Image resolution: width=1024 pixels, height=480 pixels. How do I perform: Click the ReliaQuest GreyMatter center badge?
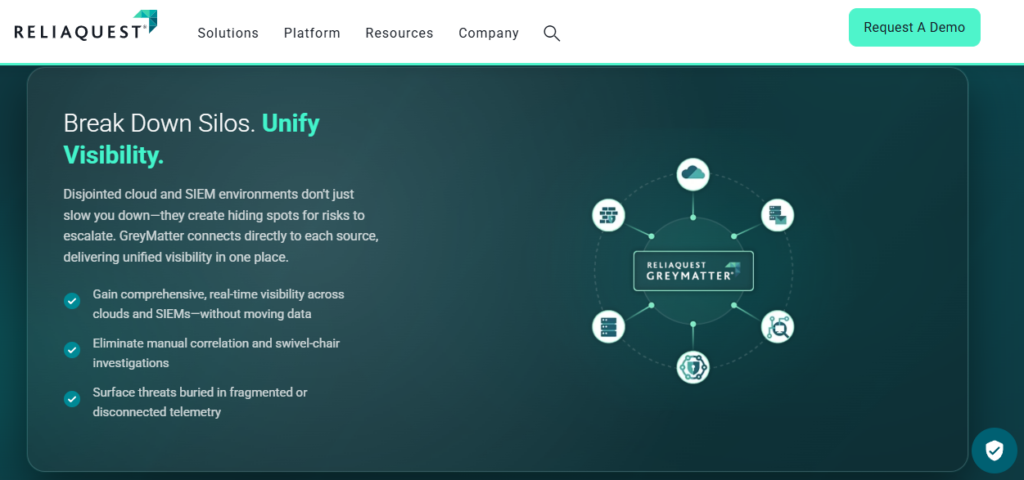pyautogui.click(x=693, y=270)
